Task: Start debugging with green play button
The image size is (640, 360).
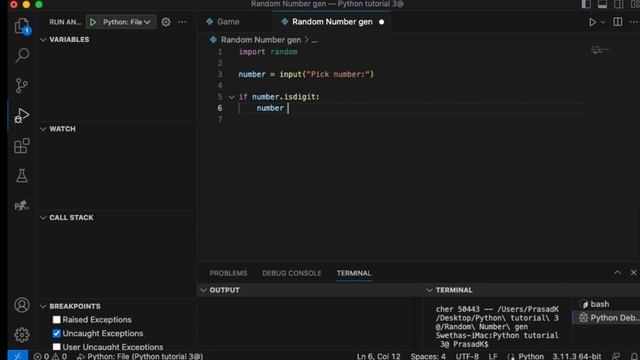Action: click(93, 22)
